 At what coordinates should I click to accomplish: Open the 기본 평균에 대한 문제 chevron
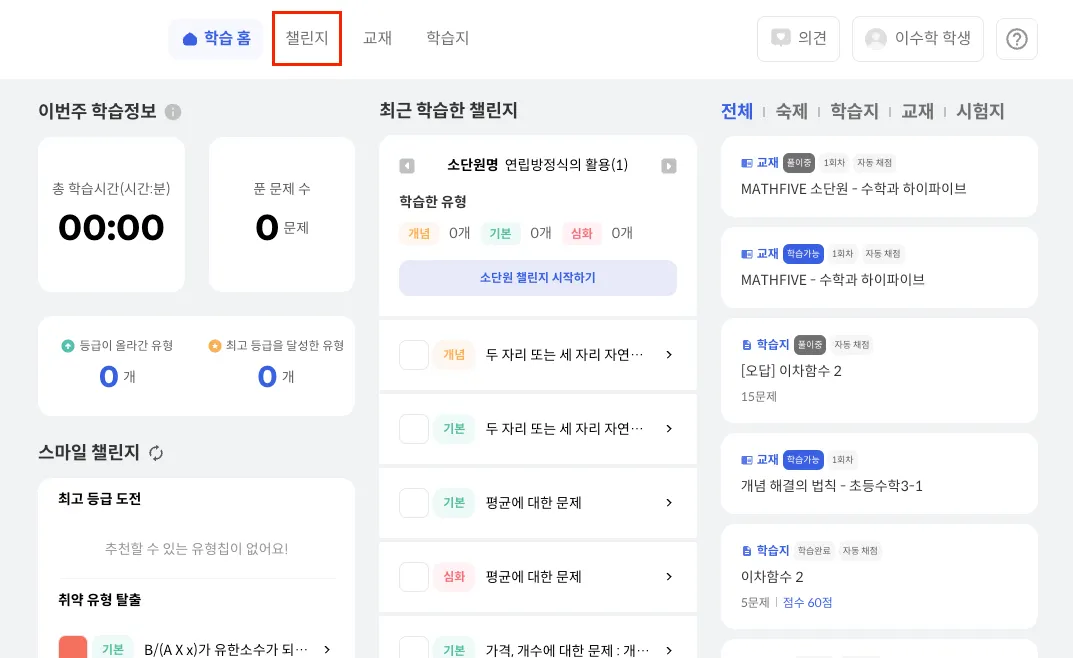point(668,503)
